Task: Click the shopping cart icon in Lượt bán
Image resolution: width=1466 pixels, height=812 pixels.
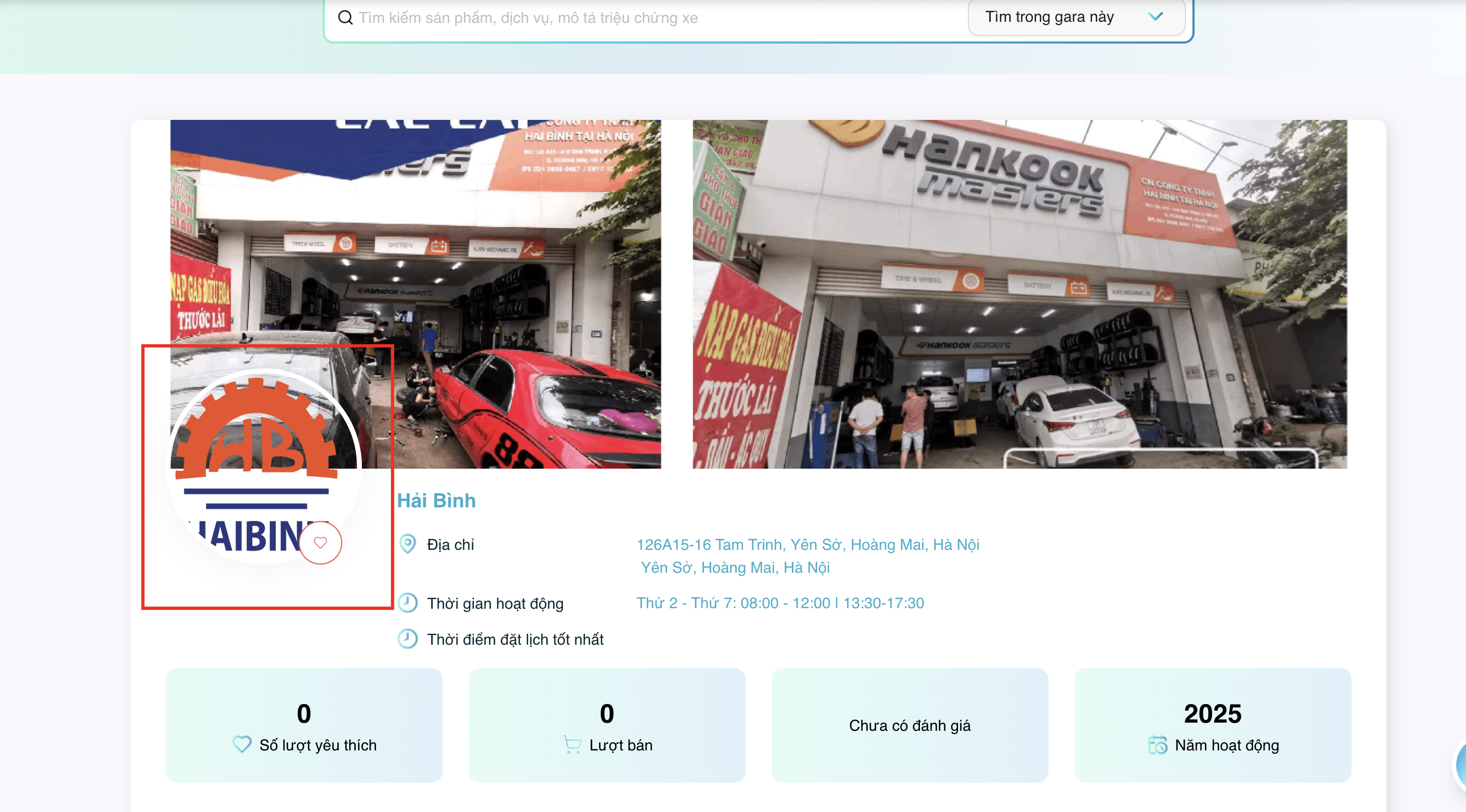Action: [x=572, y=744]
